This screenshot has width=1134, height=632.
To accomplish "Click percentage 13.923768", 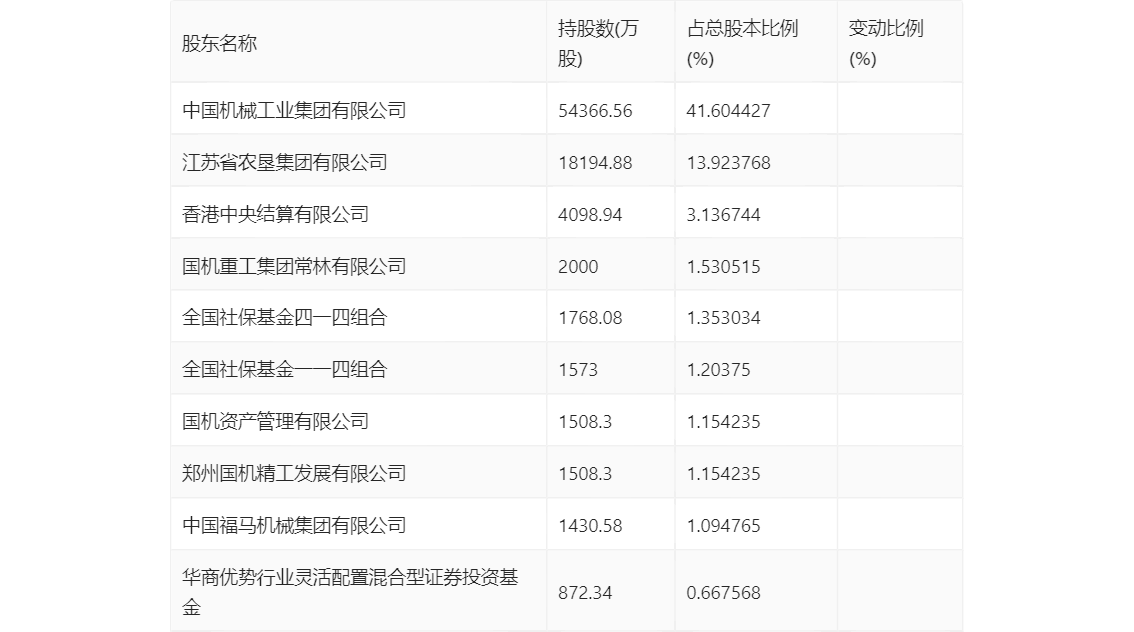I will [728, 163].
